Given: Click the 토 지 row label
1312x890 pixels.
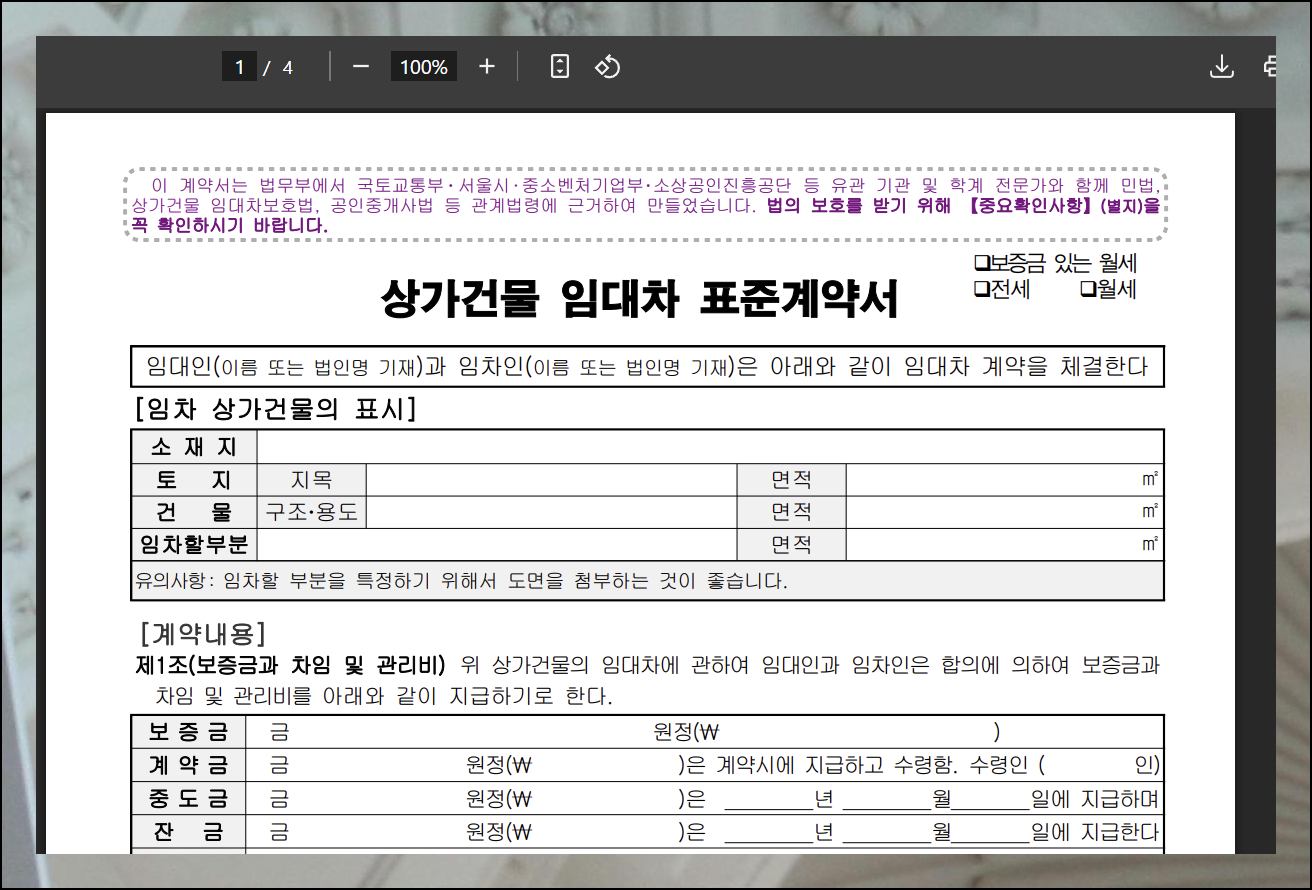Looking at the screenshot, I should (194, 480).
